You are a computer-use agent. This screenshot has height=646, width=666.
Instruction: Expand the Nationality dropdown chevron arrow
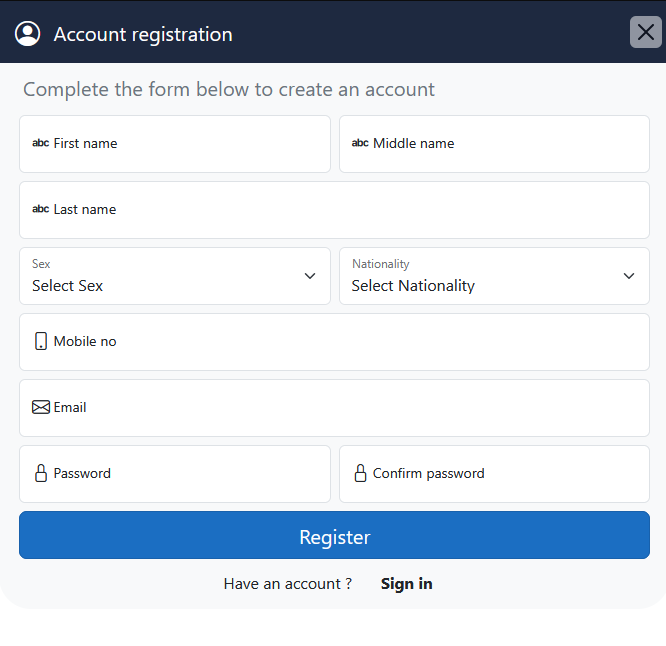pos(629,276)
